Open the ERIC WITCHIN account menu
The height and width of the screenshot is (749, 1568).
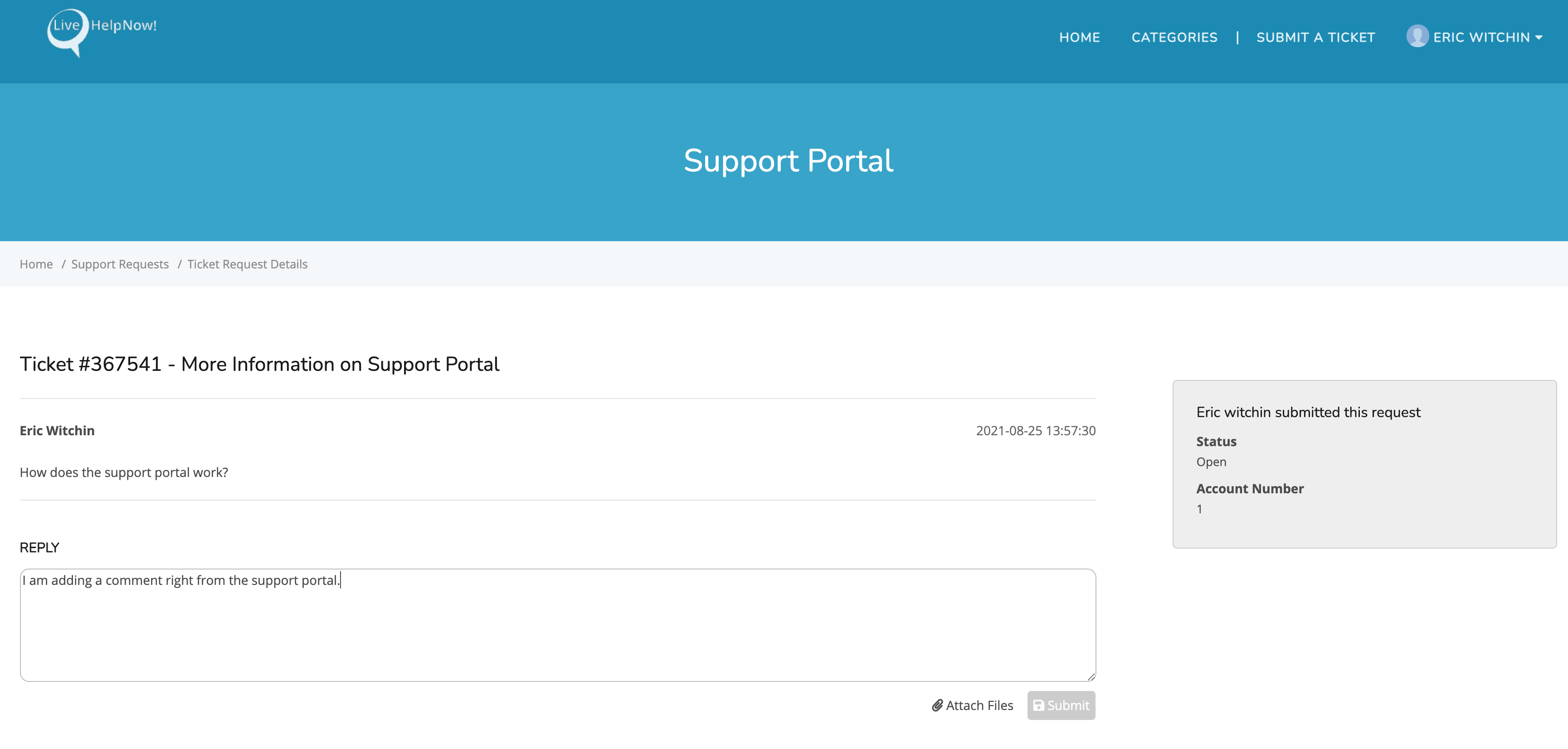coord(1480,38)
